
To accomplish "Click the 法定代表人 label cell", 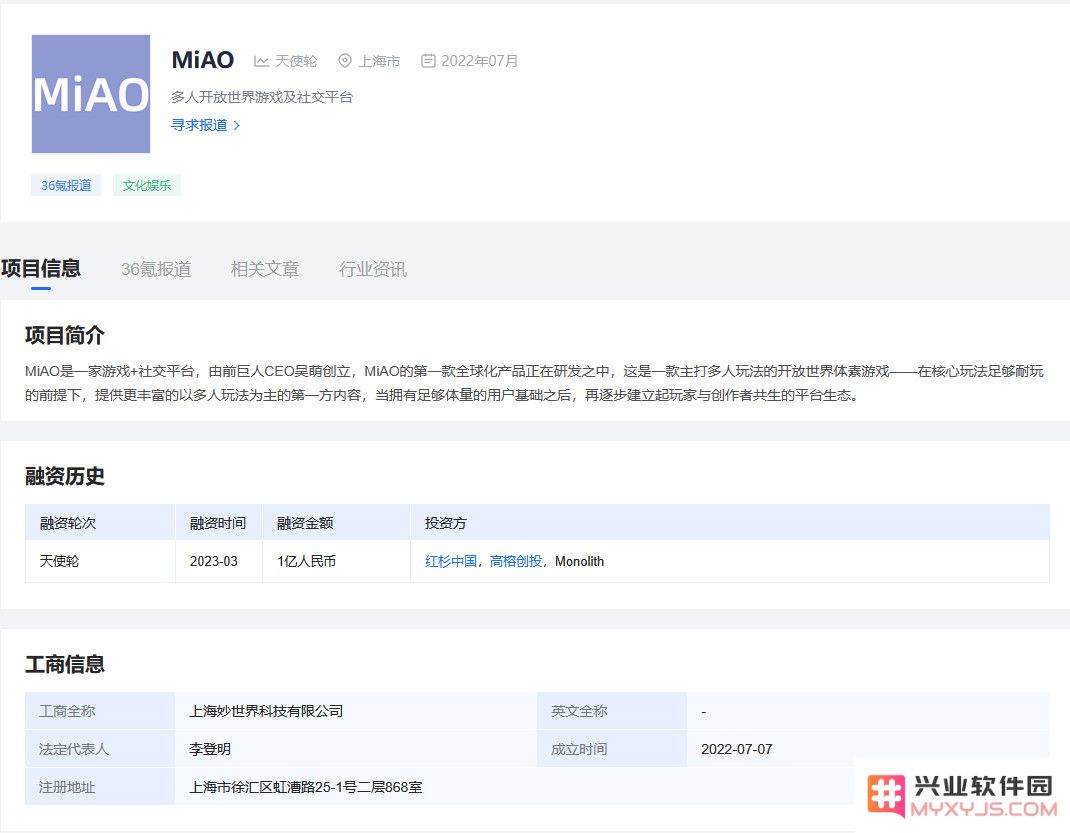I will [x=100, y=749].
